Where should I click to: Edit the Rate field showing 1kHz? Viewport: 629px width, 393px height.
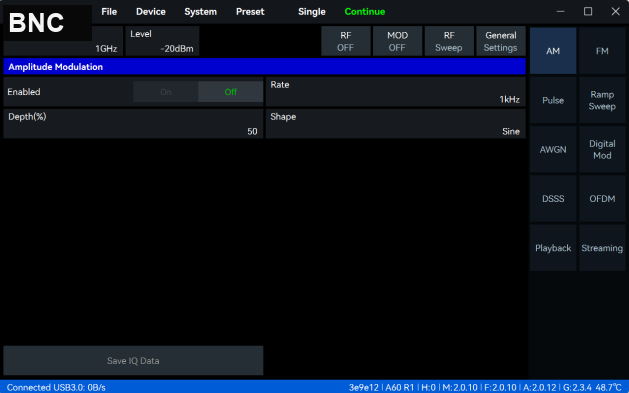click(396, 92)
